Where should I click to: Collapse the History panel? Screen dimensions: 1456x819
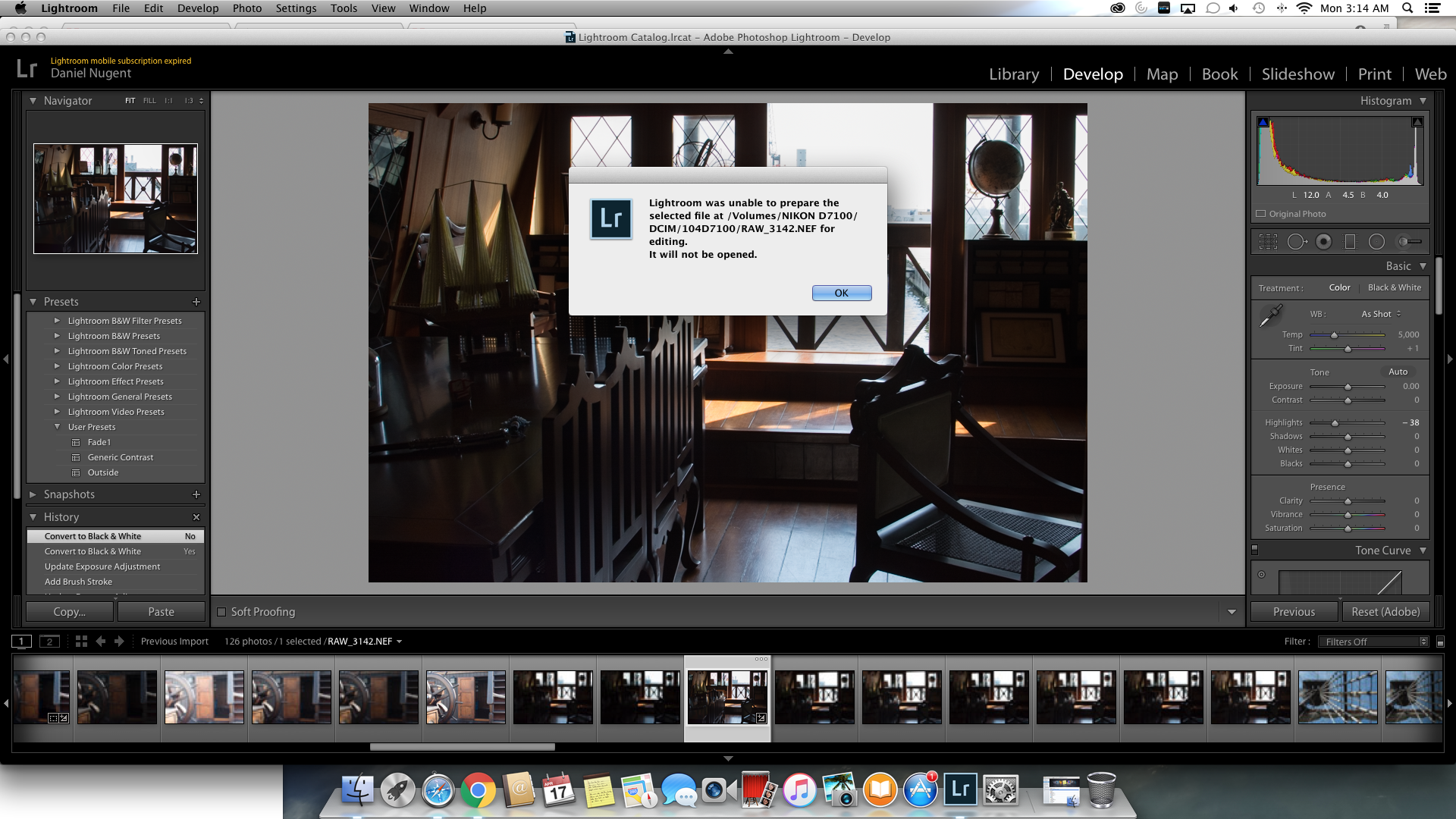(x=33, y=517)
